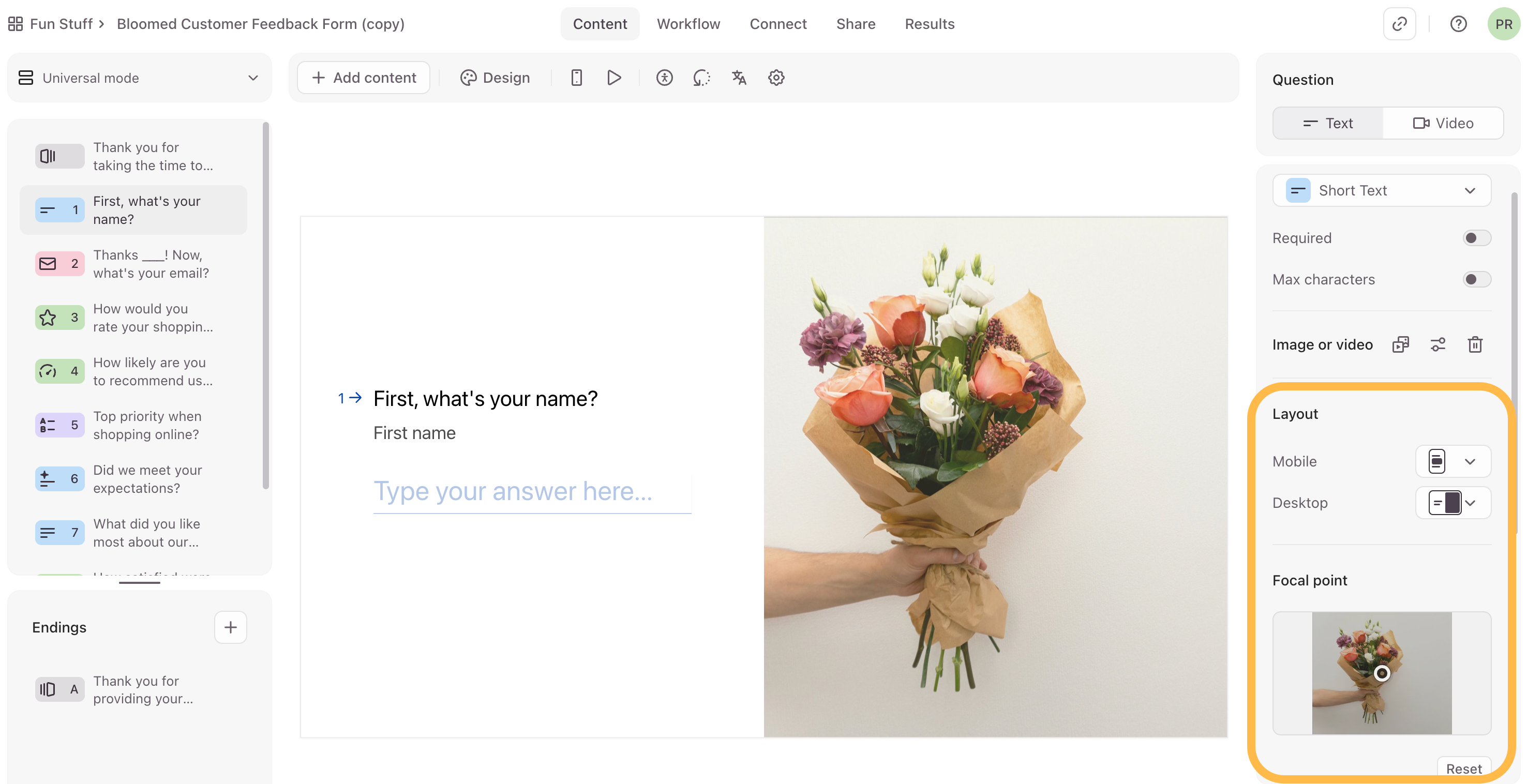
Task: Click the ending screen A icon
Action: click(59, 689)
